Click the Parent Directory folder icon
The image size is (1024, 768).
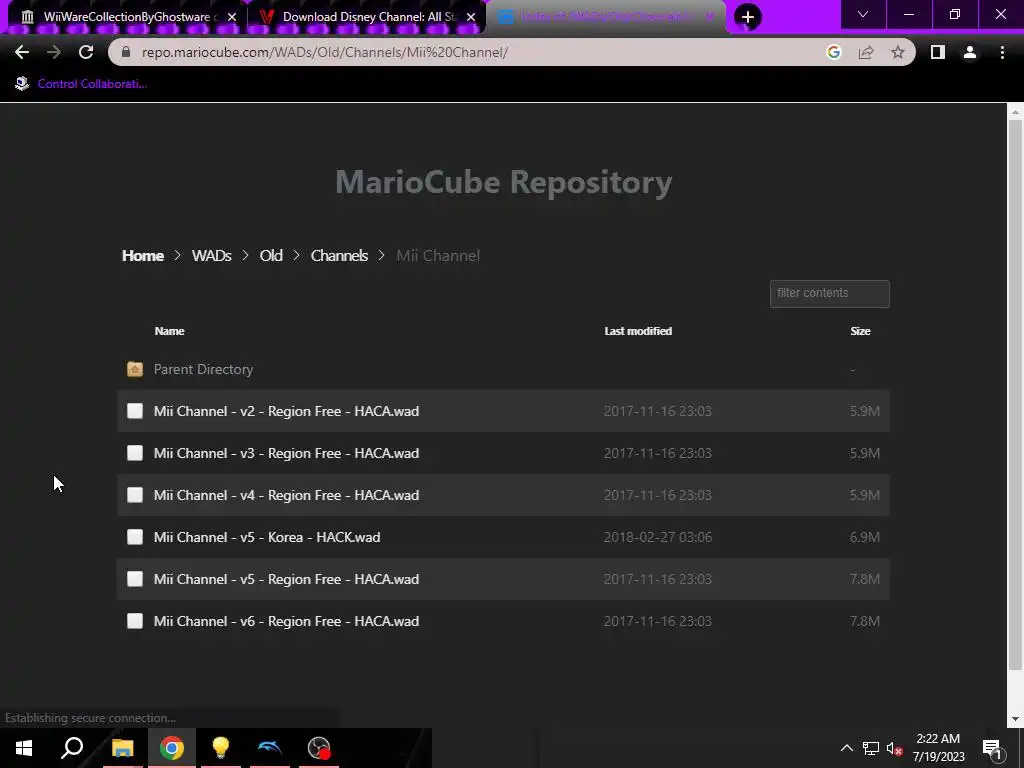coord(135,369)
